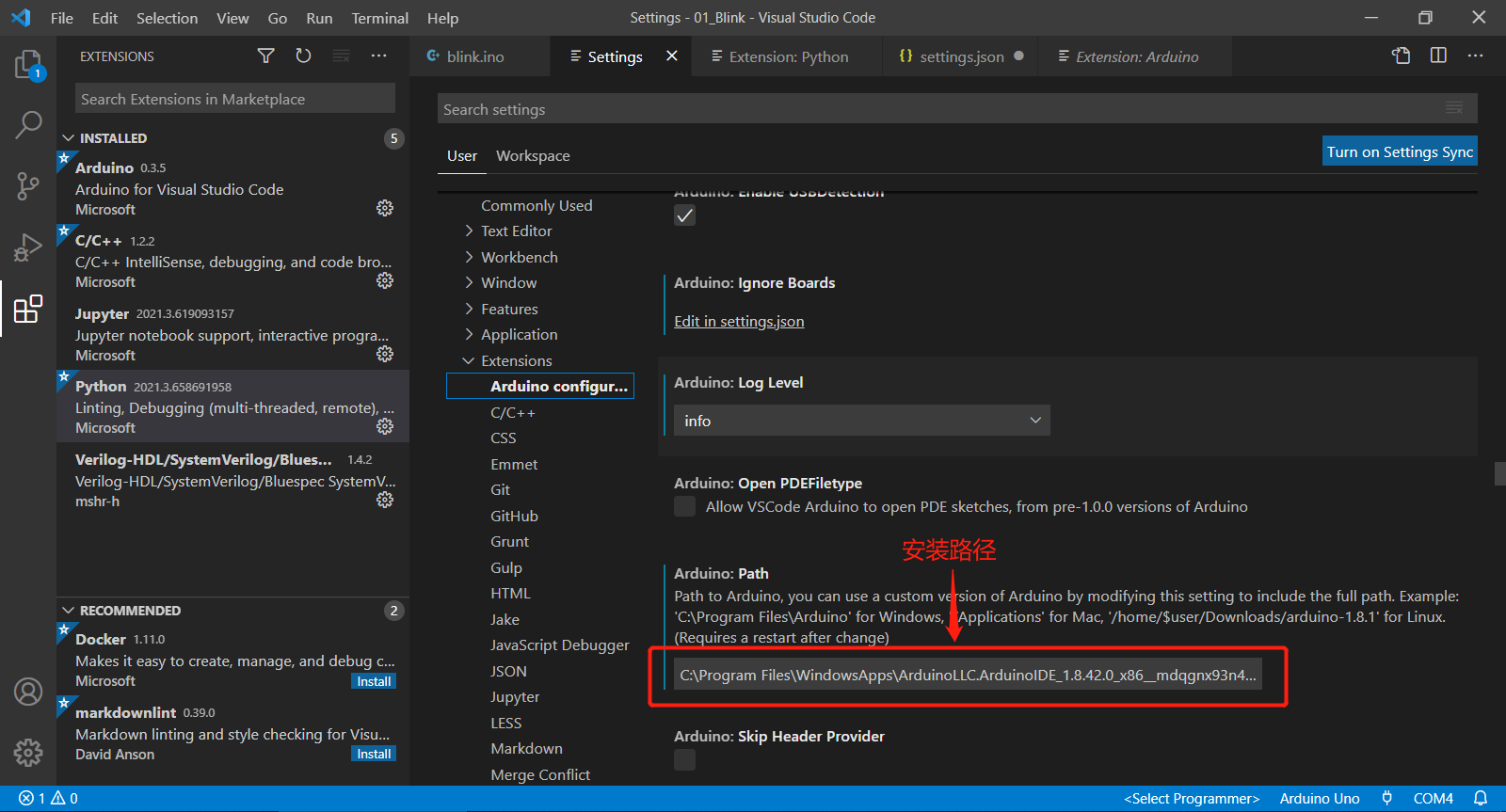The image size is (1506, 812).
Task: Select JavaScript Debugger in settings tree
Action: tap(560, 645)
